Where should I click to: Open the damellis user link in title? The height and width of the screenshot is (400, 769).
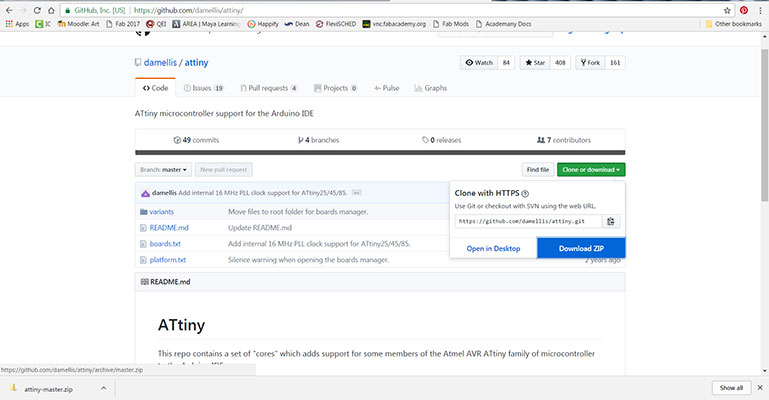160,63
